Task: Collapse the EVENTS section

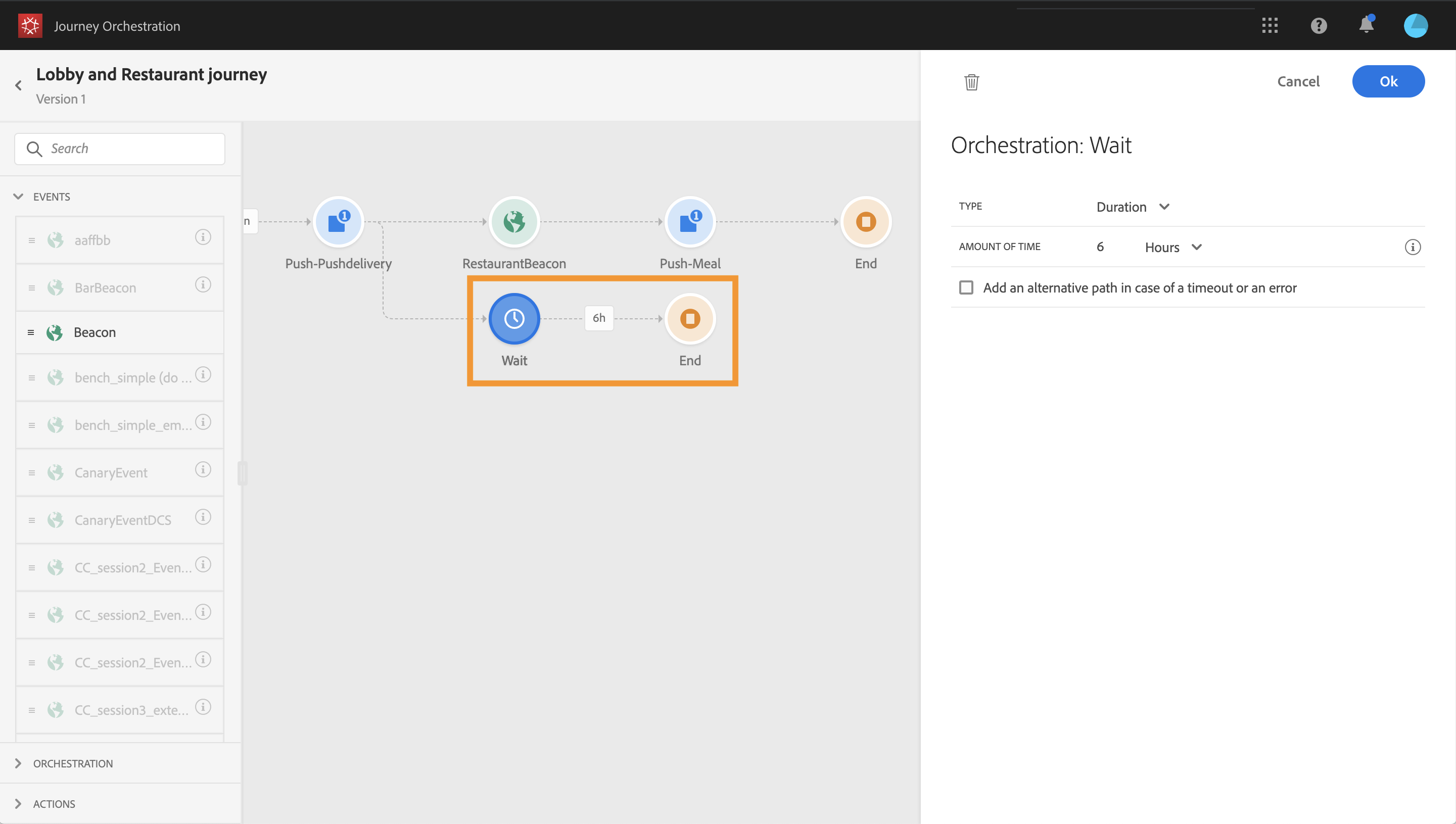Action: coord(18,197)
